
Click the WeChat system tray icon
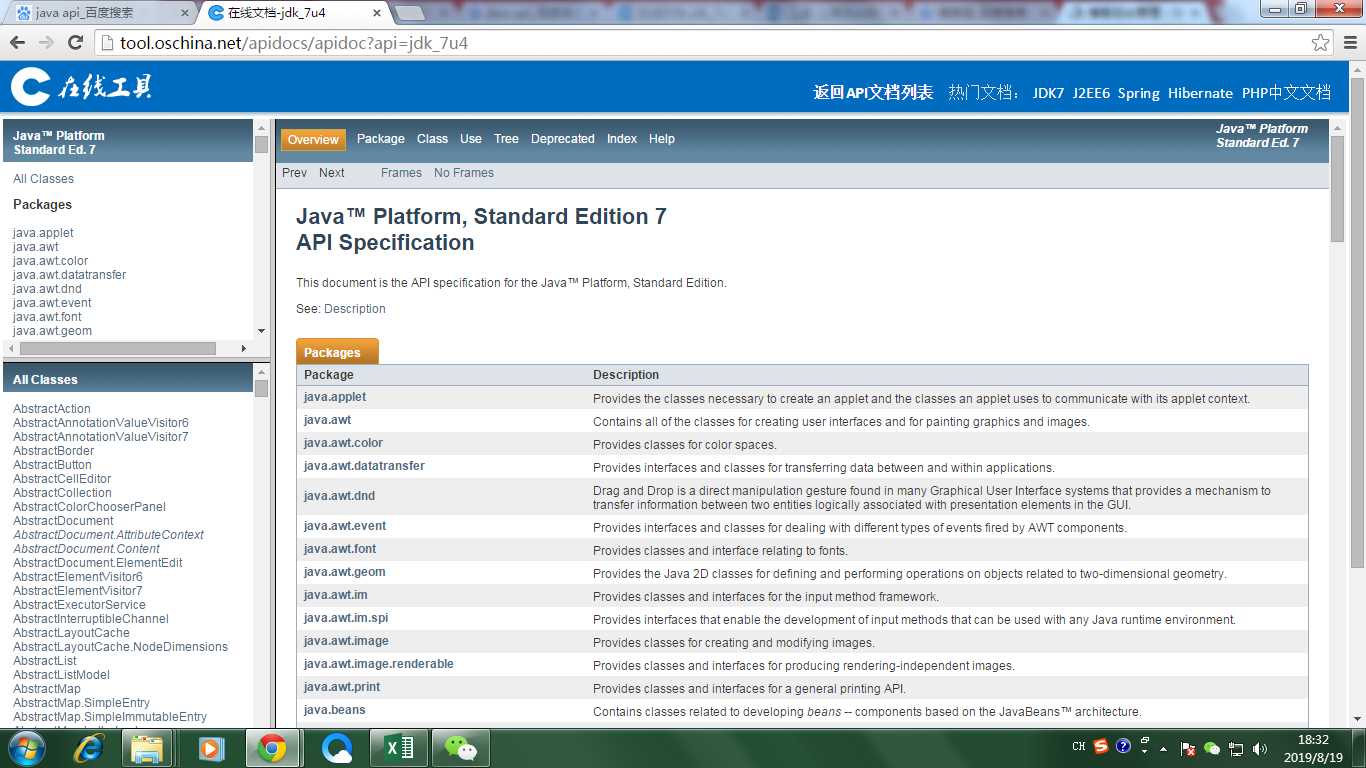pyautogui.click(x=1212, y=748)
